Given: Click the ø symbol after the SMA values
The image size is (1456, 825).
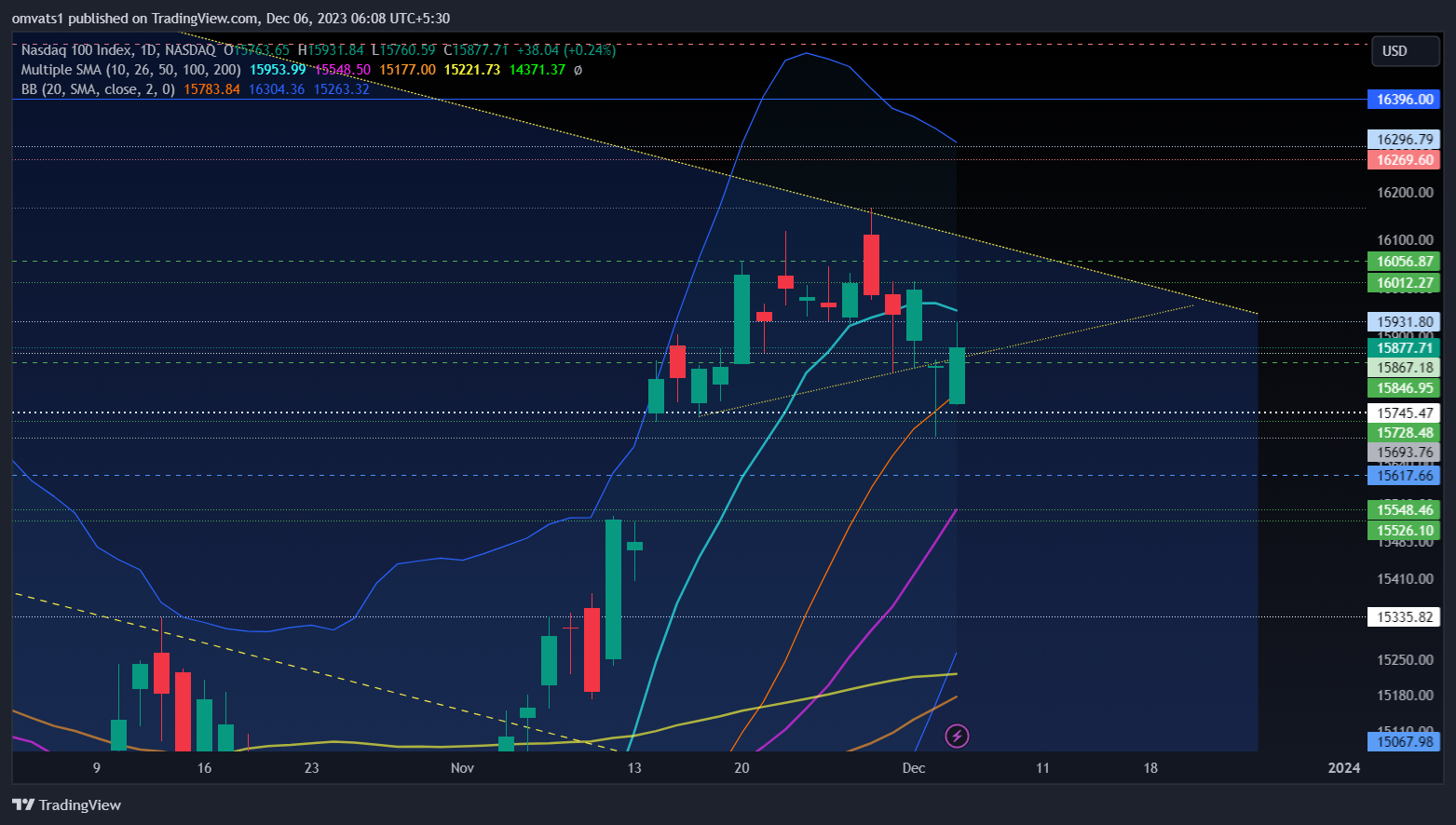Looking at the screenshot, I should [x=578, y=70].
